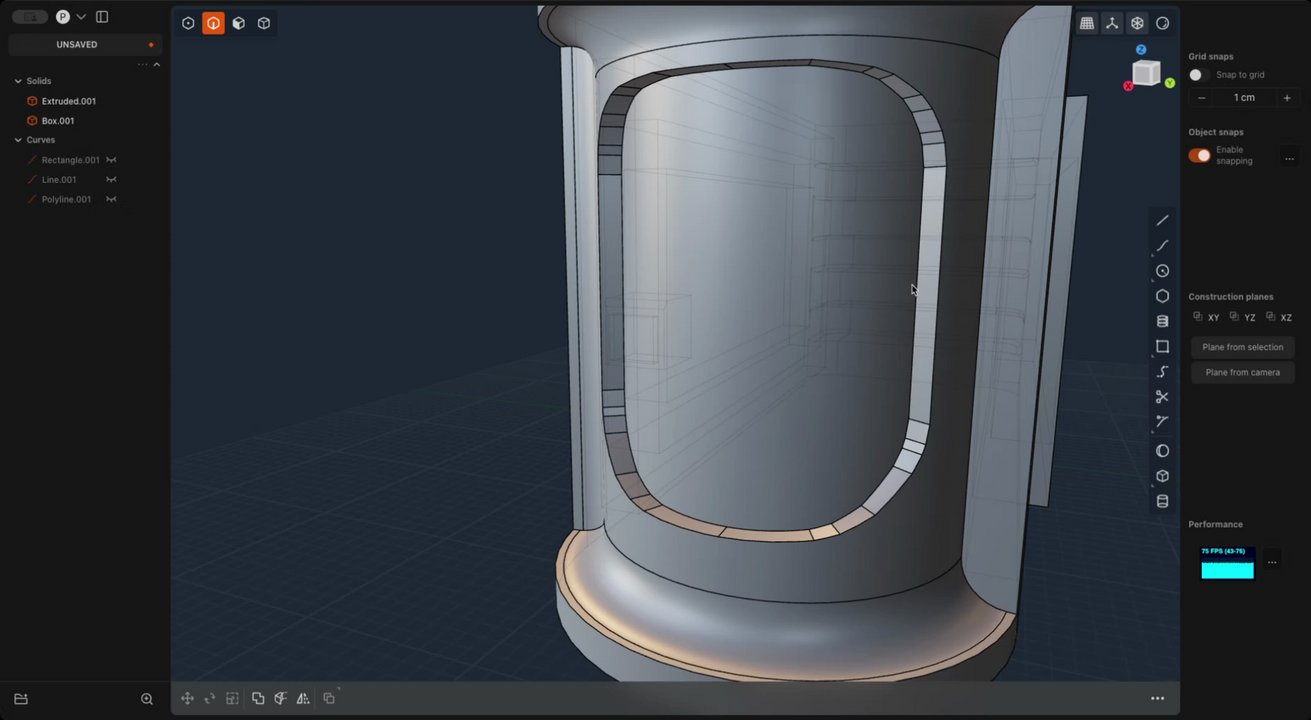Select the Circle tool

pos(1162,271)
